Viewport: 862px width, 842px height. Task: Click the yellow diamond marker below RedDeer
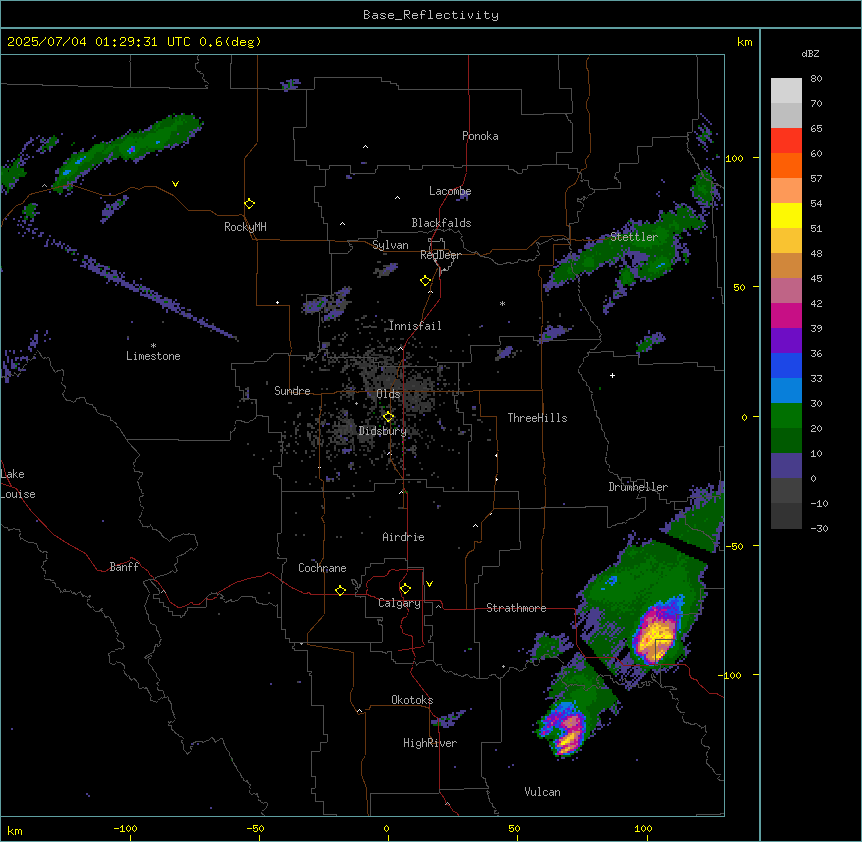point(425,280)
